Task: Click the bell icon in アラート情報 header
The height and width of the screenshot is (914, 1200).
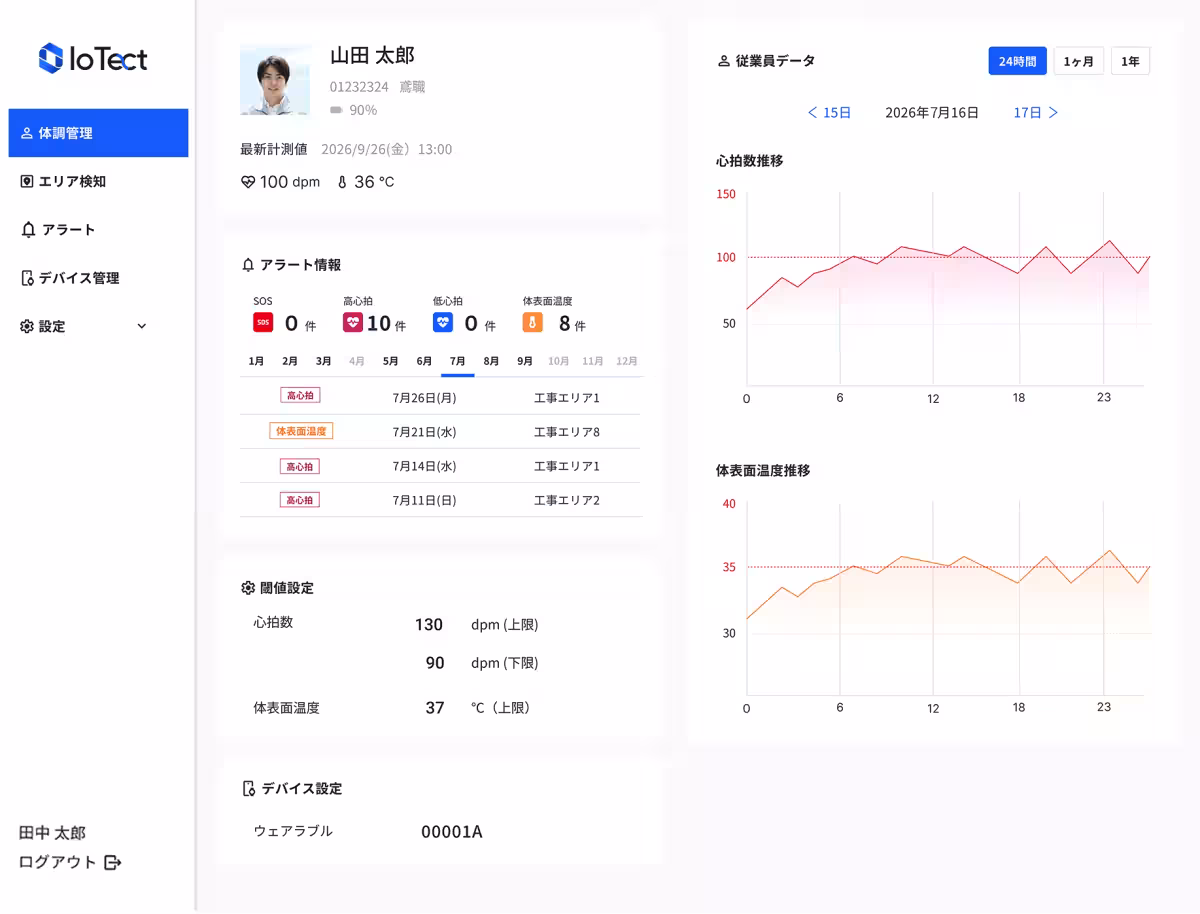Action: [x=248, y=265]
